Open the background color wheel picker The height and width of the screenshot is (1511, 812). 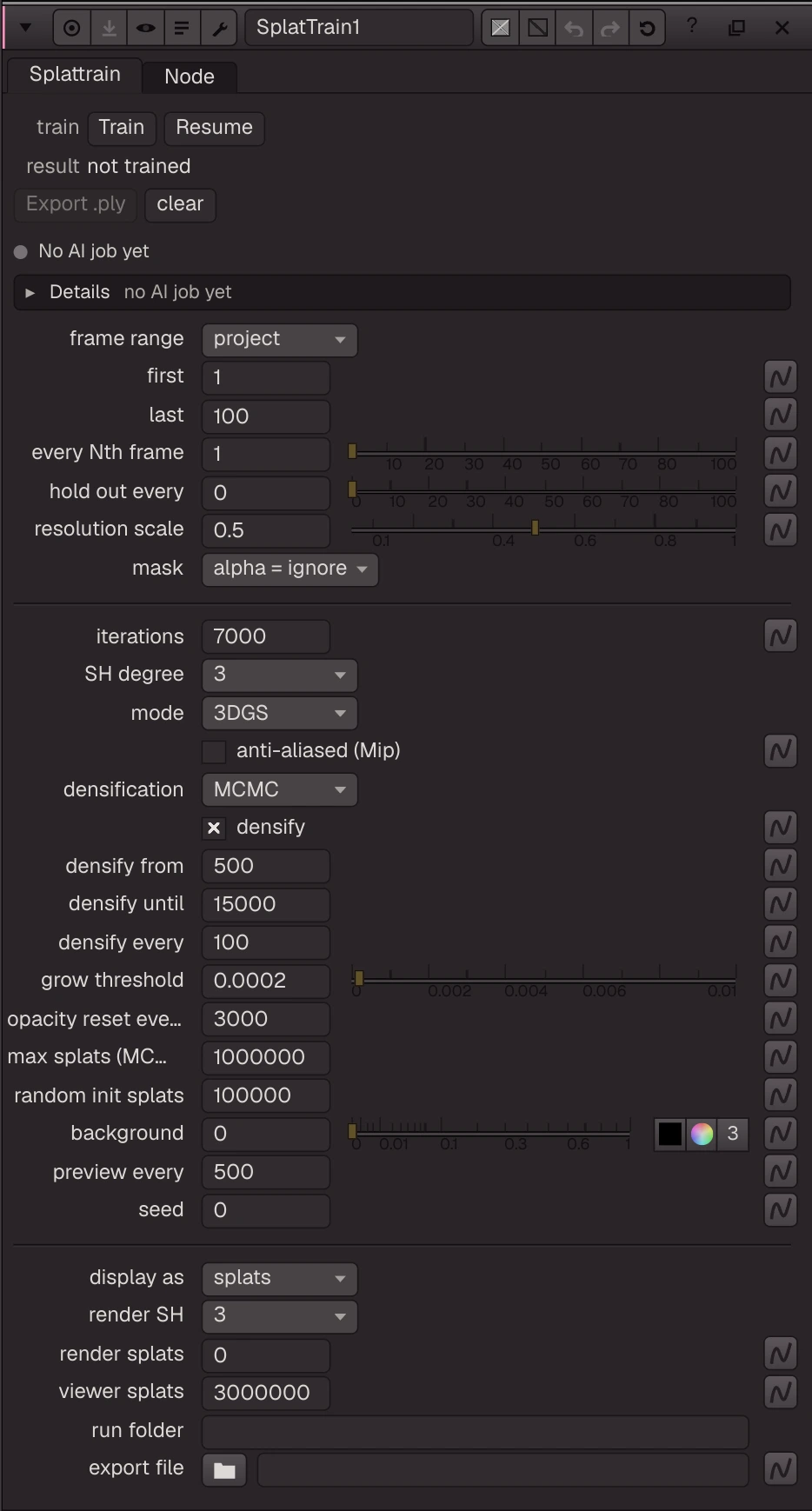(702, 1134)
